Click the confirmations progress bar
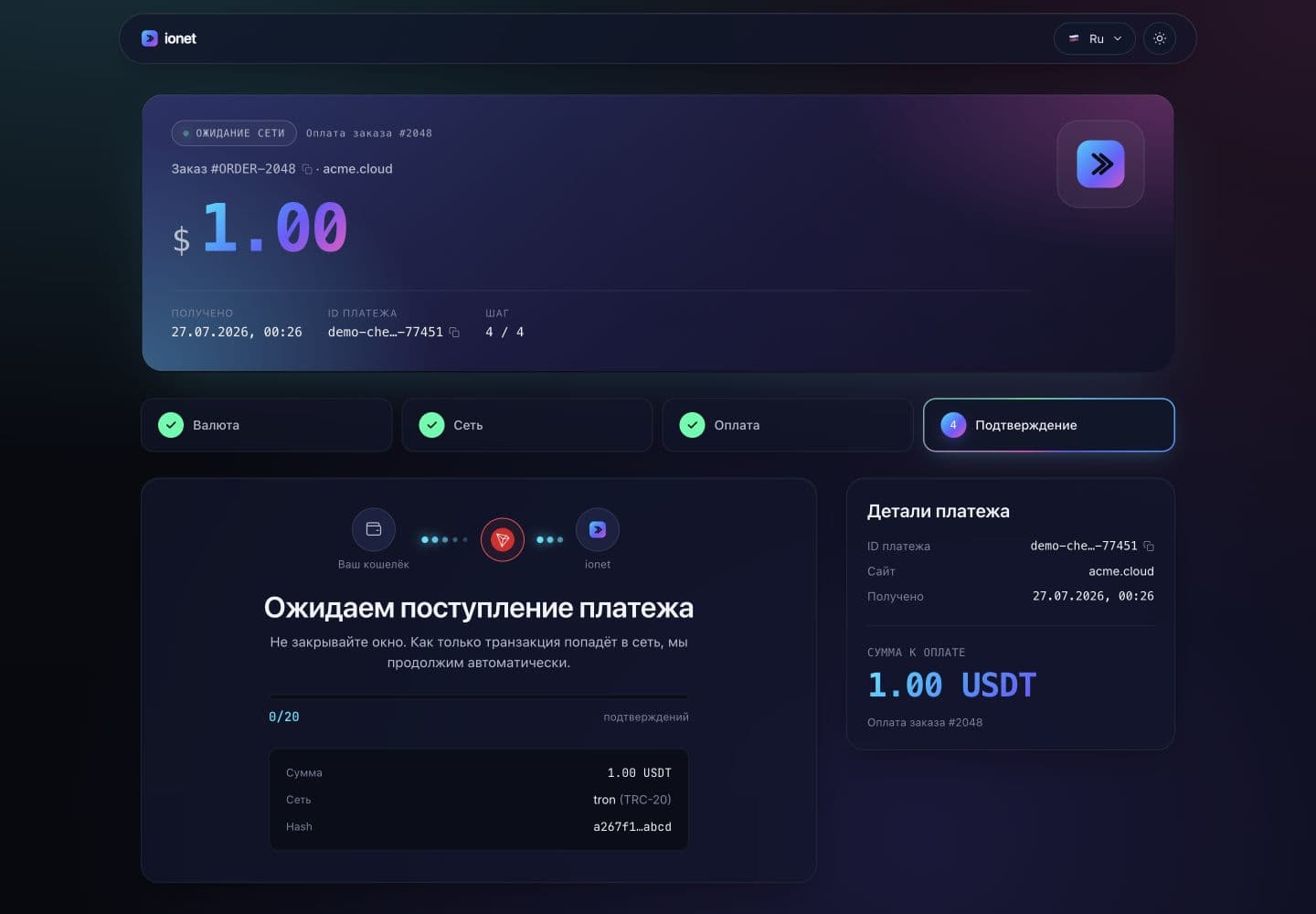 (x=479, y=697)
